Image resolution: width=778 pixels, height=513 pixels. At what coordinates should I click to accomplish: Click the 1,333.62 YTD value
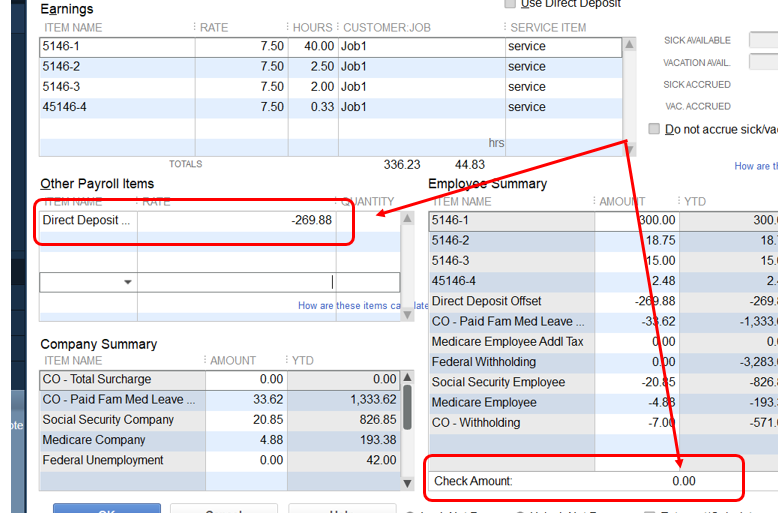click(373, 400)
